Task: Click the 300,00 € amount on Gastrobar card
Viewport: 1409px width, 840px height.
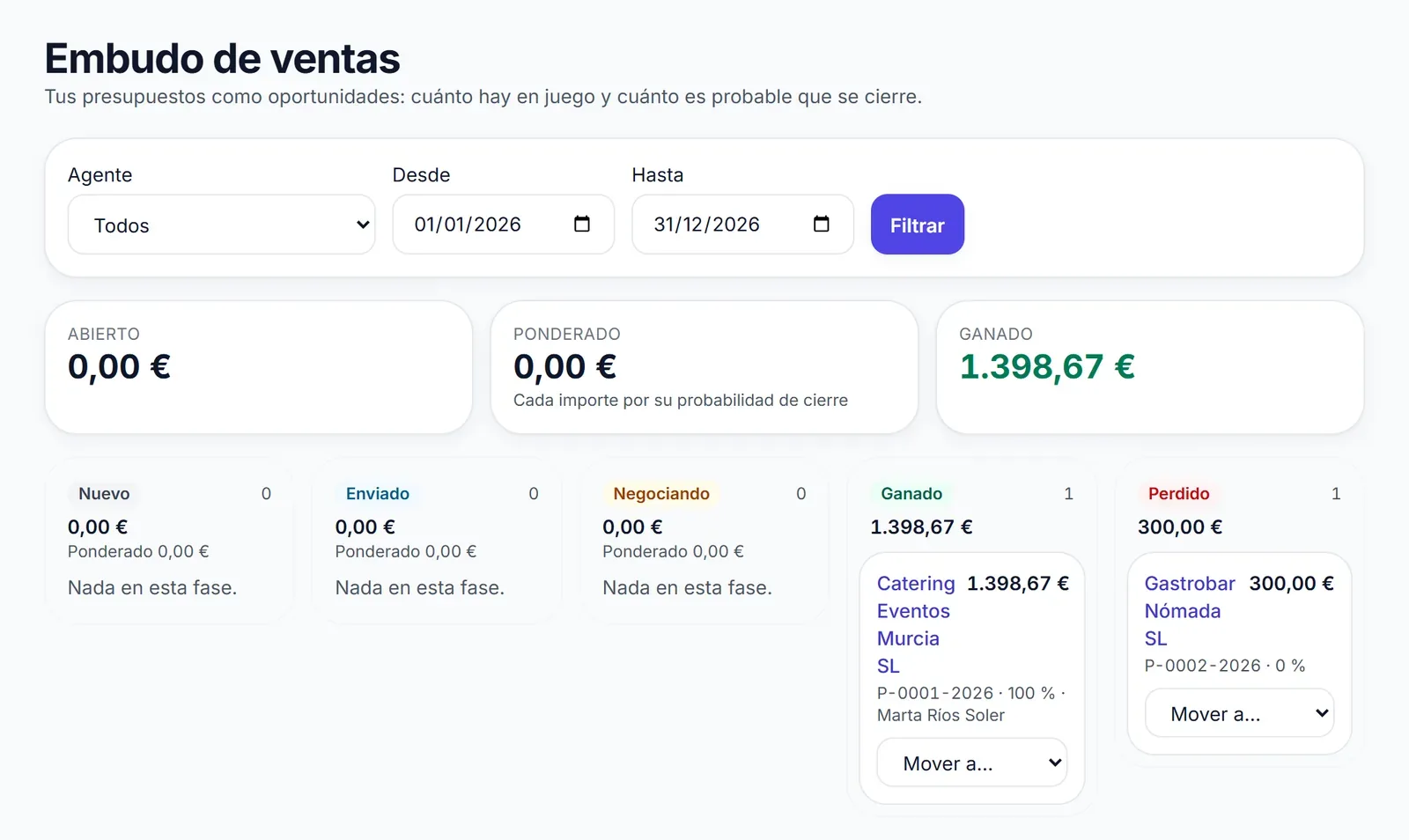Action: [1292, 583]
